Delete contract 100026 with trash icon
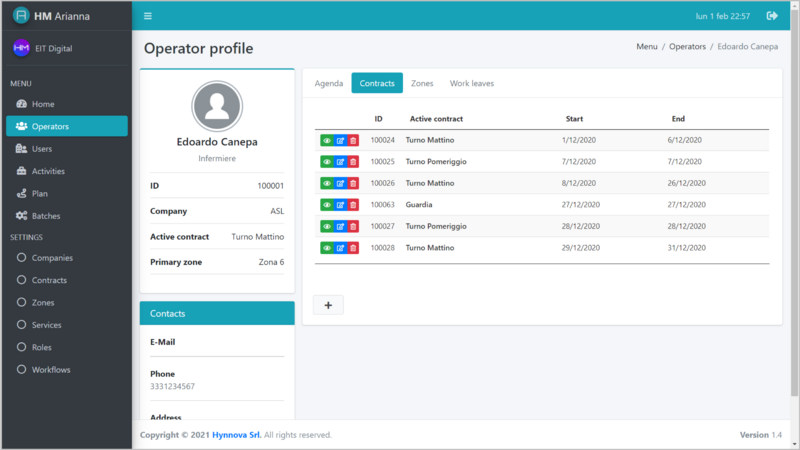Image resolution: width=800 pixels, height=450 pixels. (353, 183)
